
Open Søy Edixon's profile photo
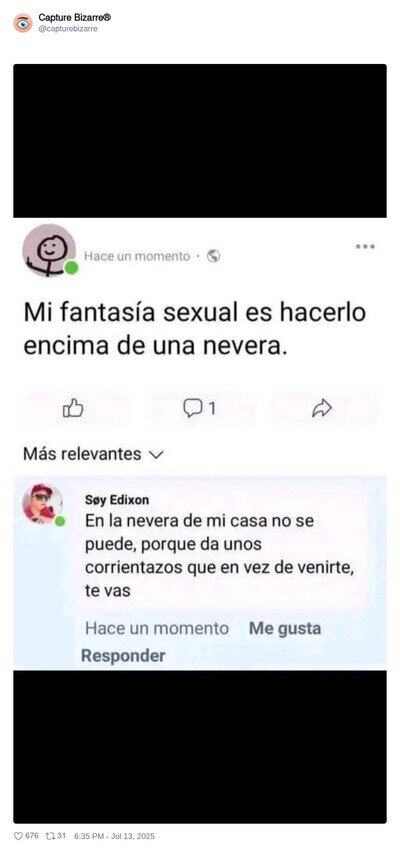click(42, 504)
